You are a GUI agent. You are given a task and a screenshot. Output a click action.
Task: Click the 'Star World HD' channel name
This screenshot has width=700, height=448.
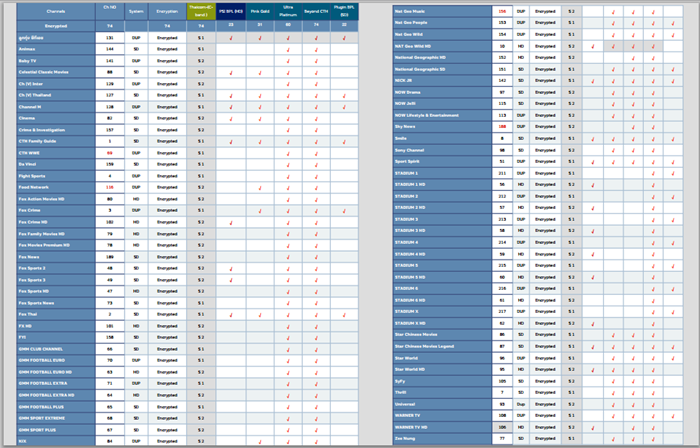(442, 369)
